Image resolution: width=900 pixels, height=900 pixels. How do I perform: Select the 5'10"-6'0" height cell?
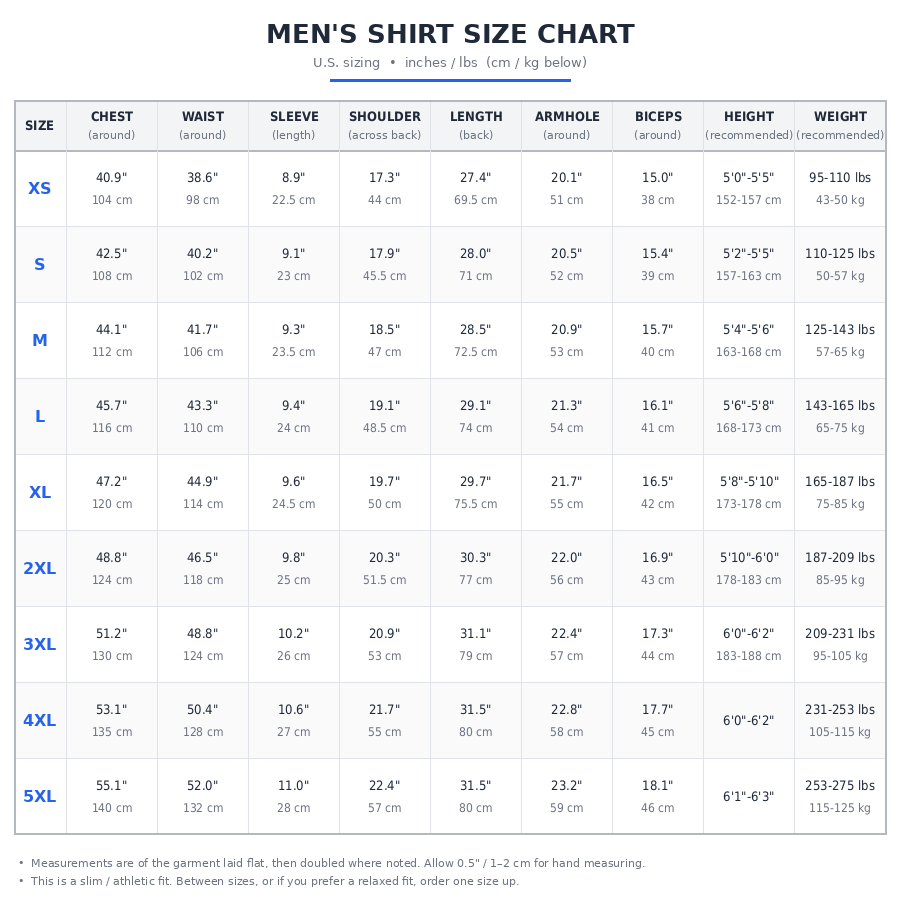(x=749, y=569)
